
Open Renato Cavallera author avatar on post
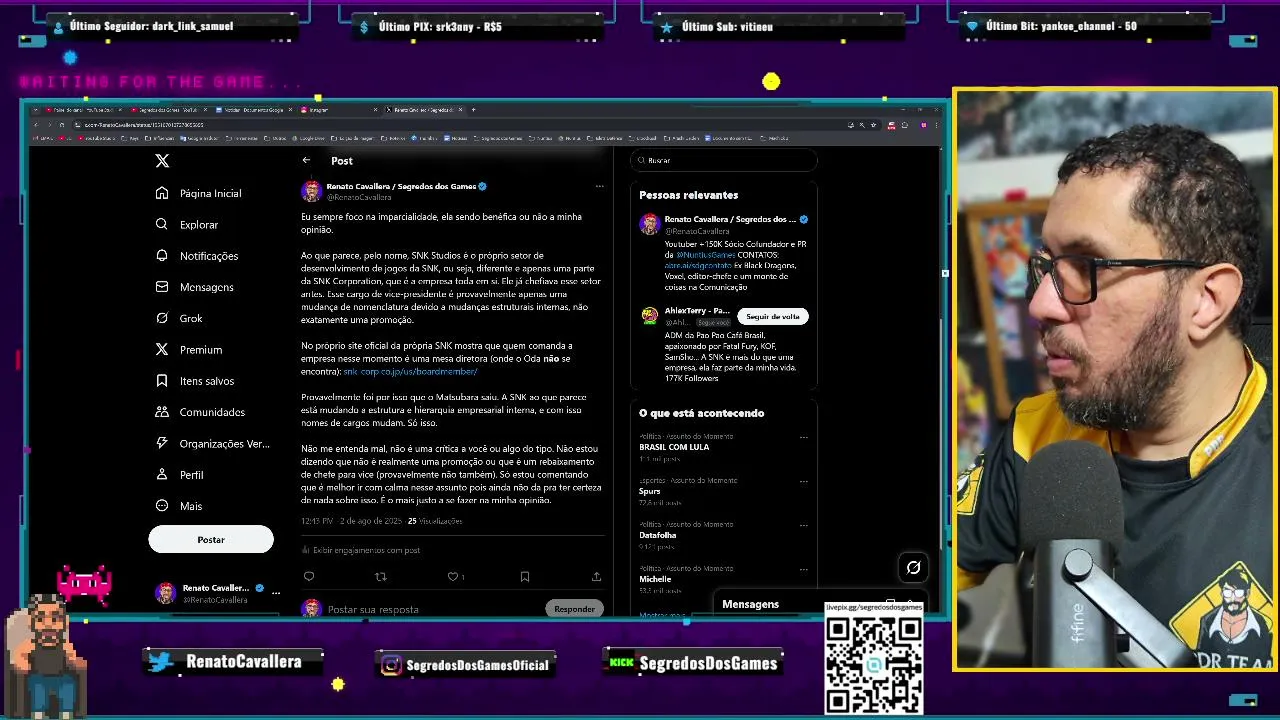coord(311,191)
